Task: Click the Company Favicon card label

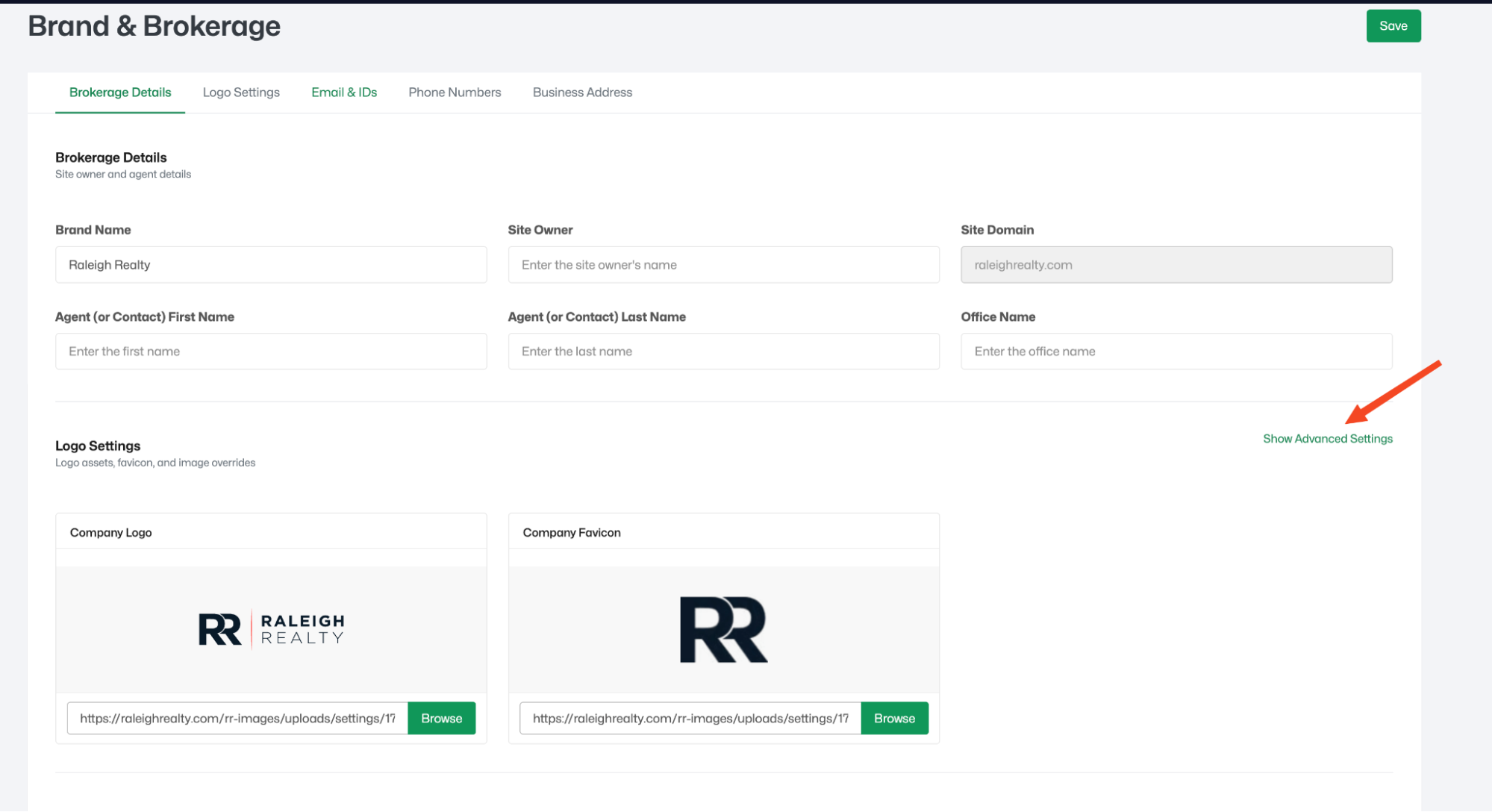Action: pos(572,532)
